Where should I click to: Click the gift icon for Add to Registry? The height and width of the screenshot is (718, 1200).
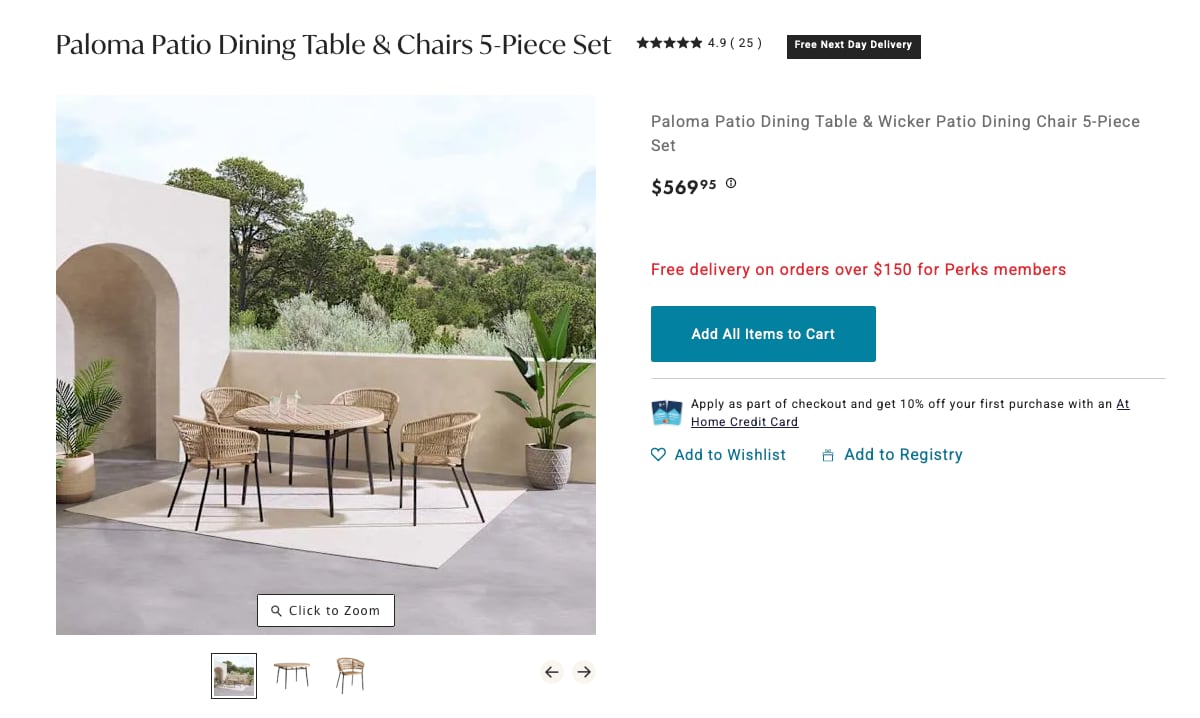pos(828,456)
